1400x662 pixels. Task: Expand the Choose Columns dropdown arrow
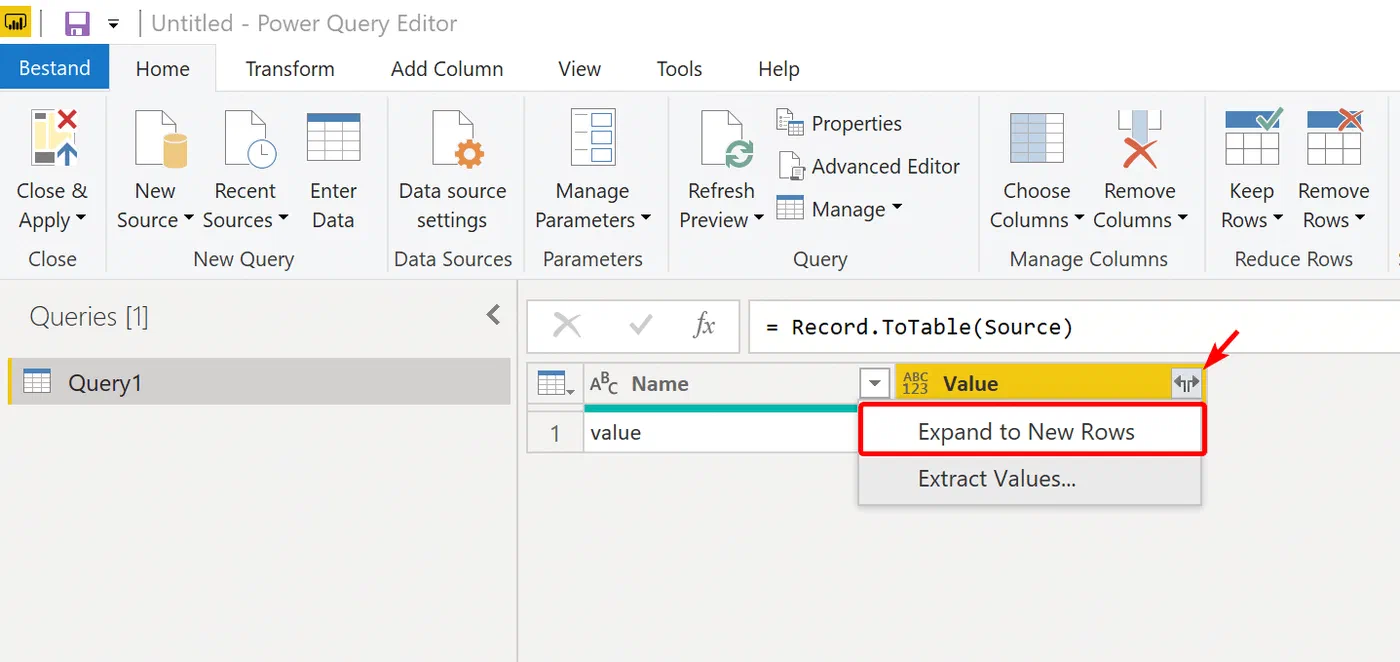click(1079, 220)
